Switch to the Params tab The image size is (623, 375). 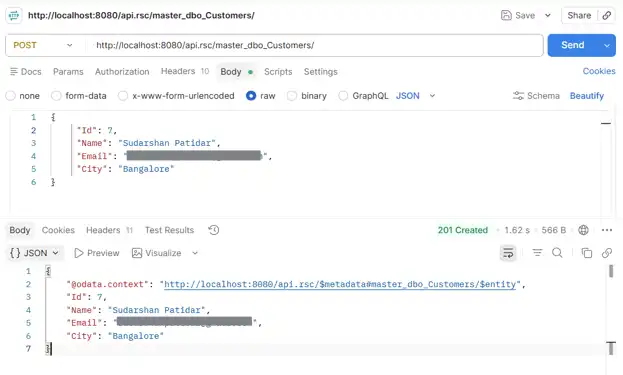point(68,72)
